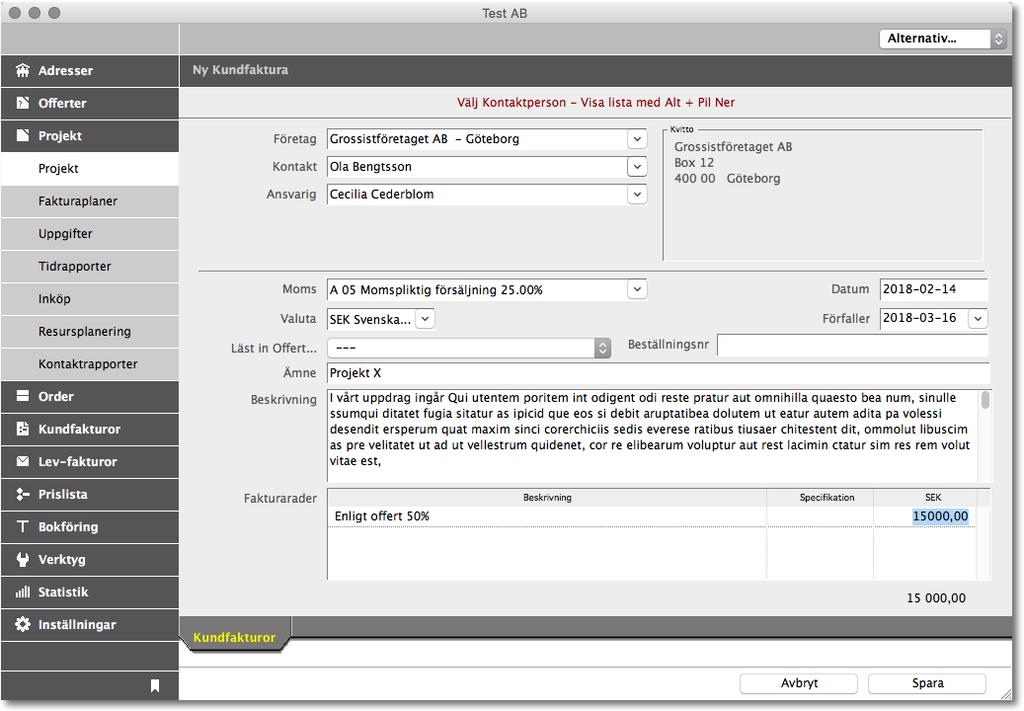Expand the Kontakt dropdown arrow
Screen dimensions: 1024x711
pyautogui.click(x=637, y=167)
